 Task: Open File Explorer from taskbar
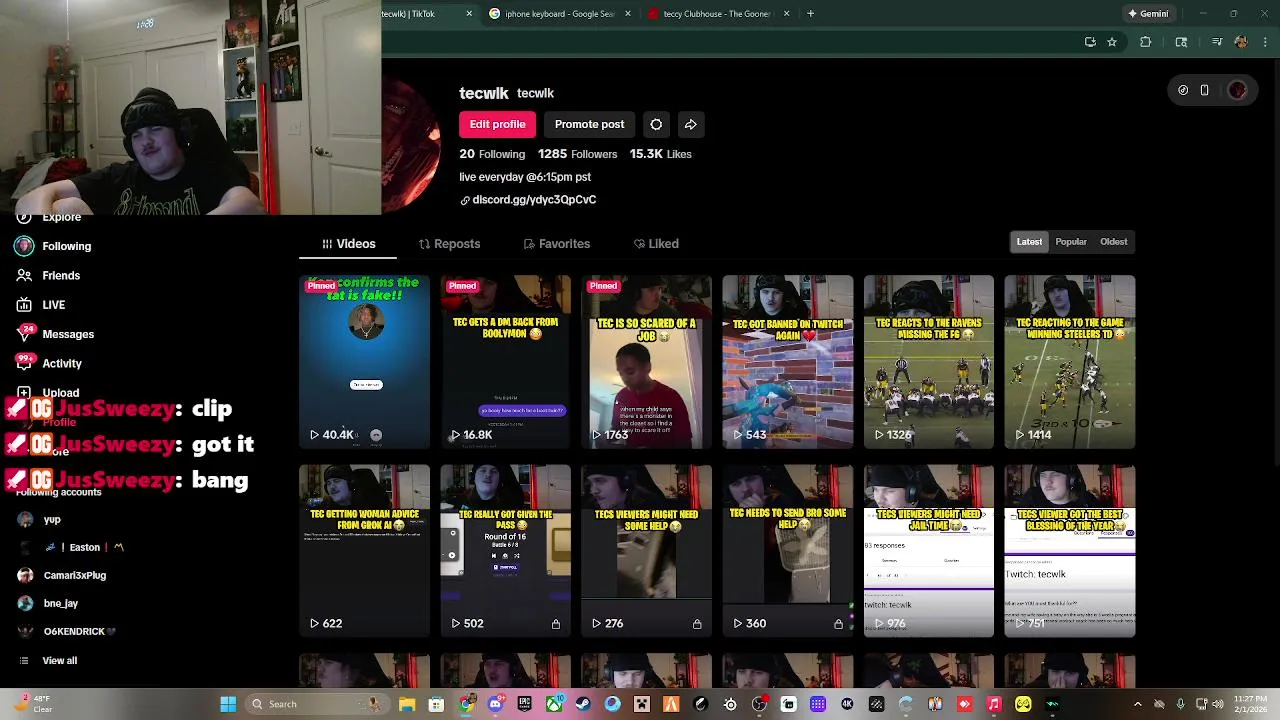(x=407, y=704)
